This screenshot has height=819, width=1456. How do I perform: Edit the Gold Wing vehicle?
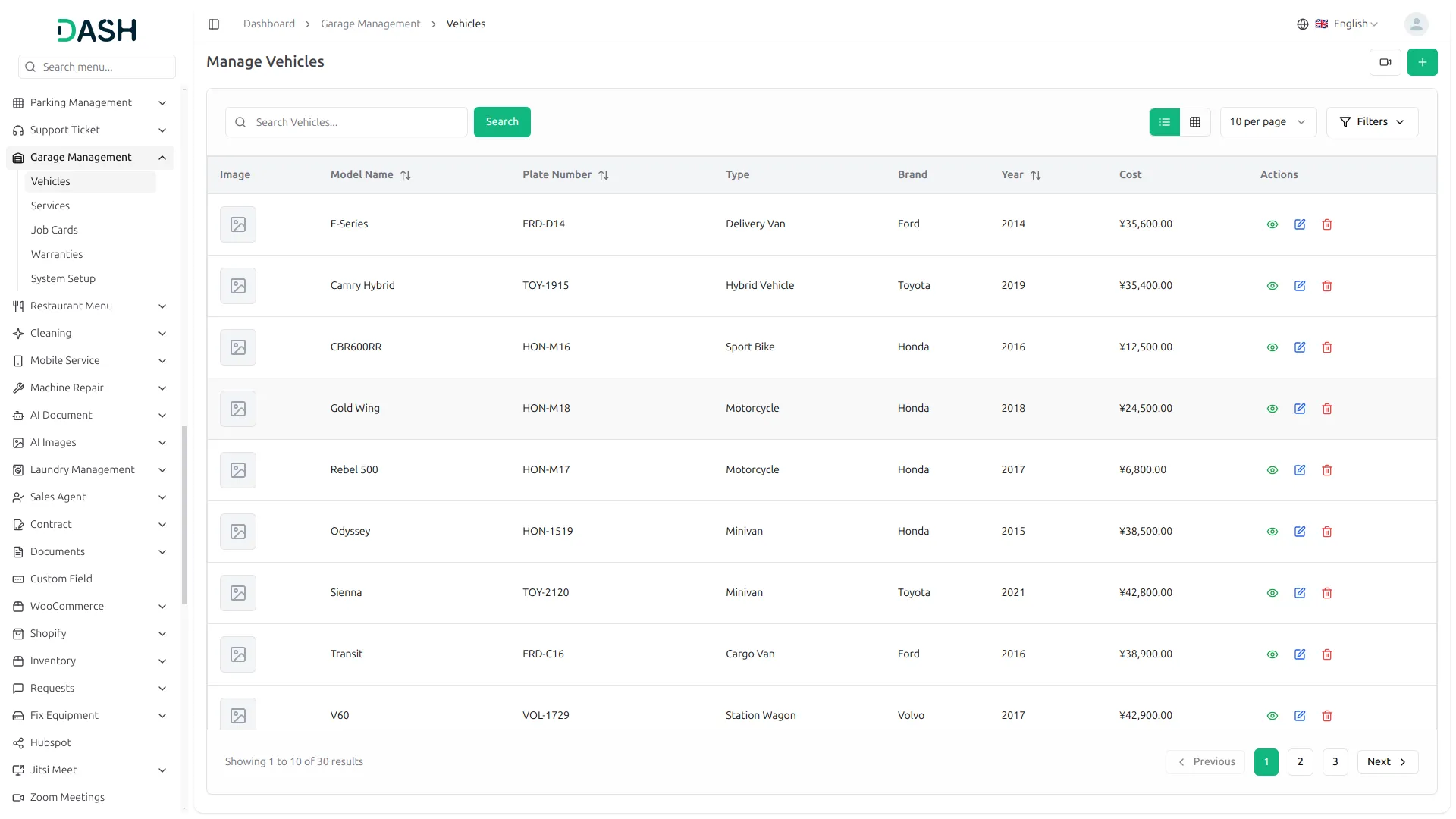tap(1300, 409)
